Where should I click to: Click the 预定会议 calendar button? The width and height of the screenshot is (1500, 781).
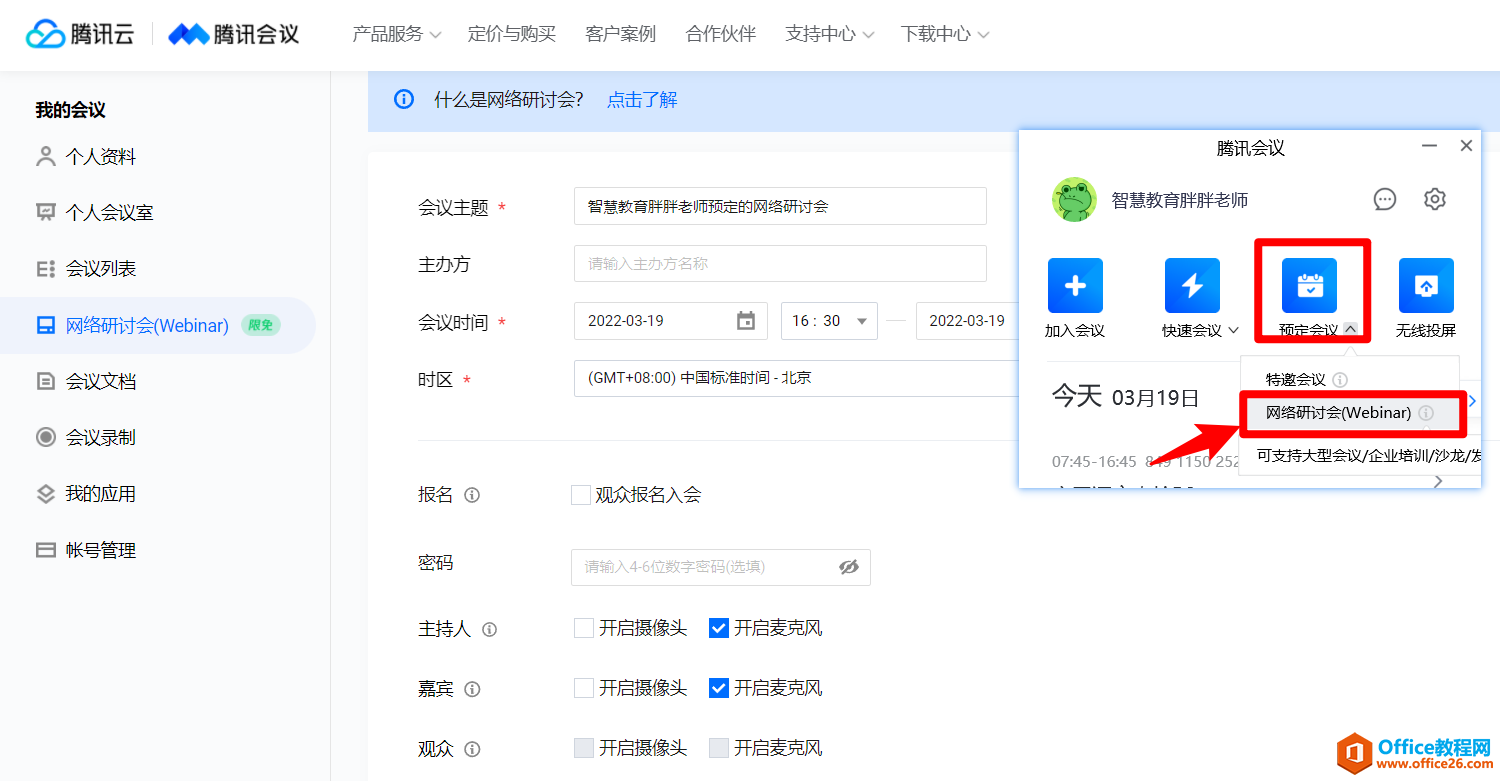click(x=1309, y=286)
